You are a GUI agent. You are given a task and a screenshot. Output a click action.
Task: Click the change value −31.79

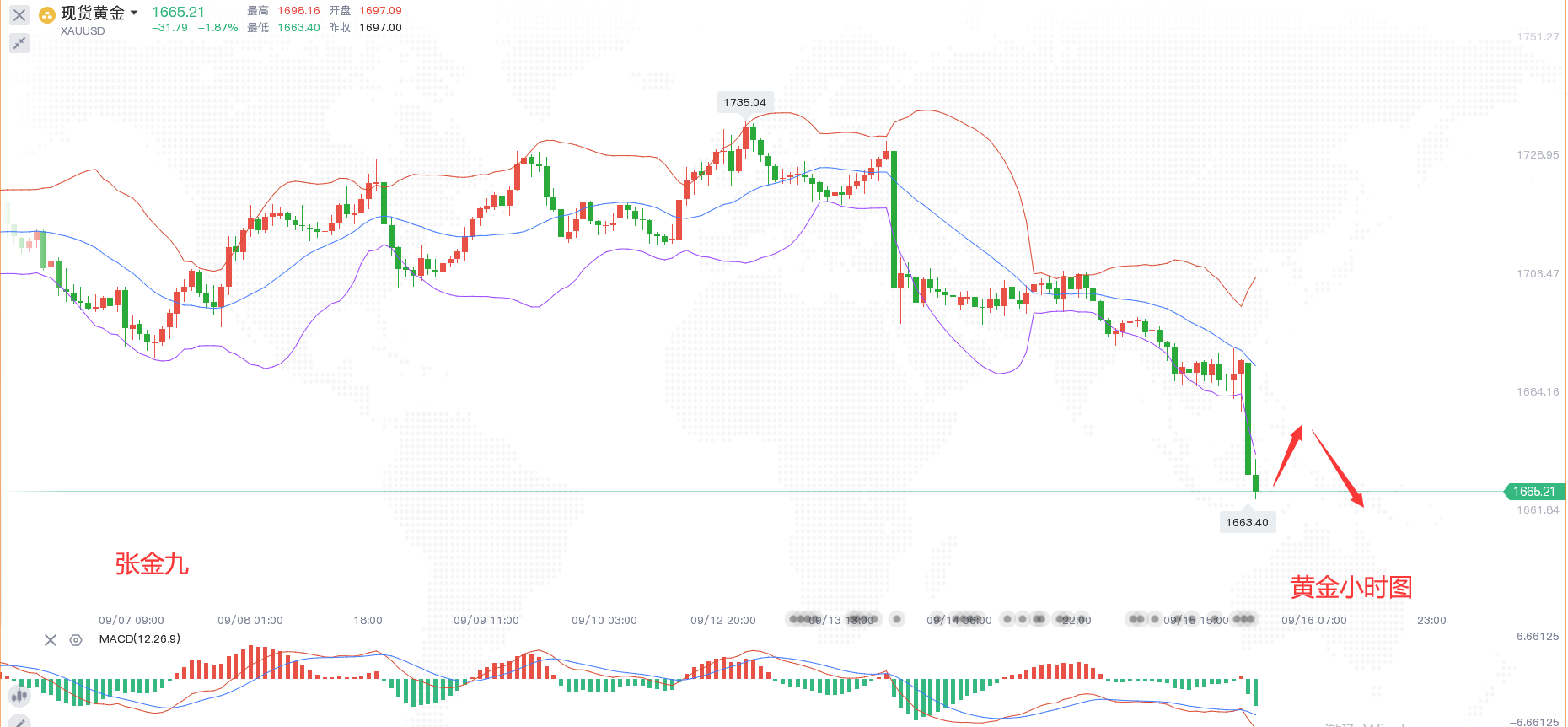[x=169, y=28]
